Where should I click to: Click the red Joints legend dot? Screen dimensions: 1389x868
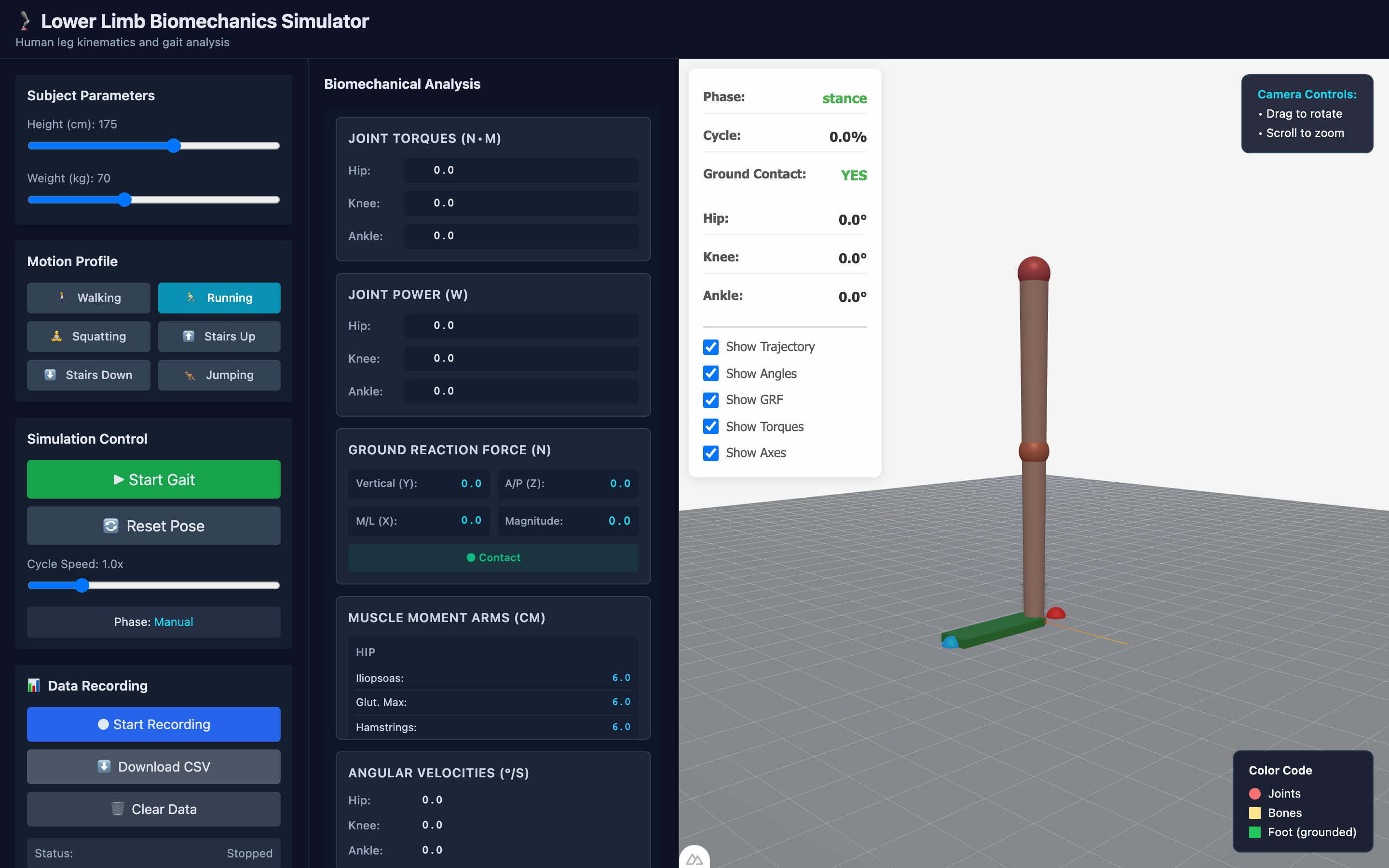click(1255, 793)
